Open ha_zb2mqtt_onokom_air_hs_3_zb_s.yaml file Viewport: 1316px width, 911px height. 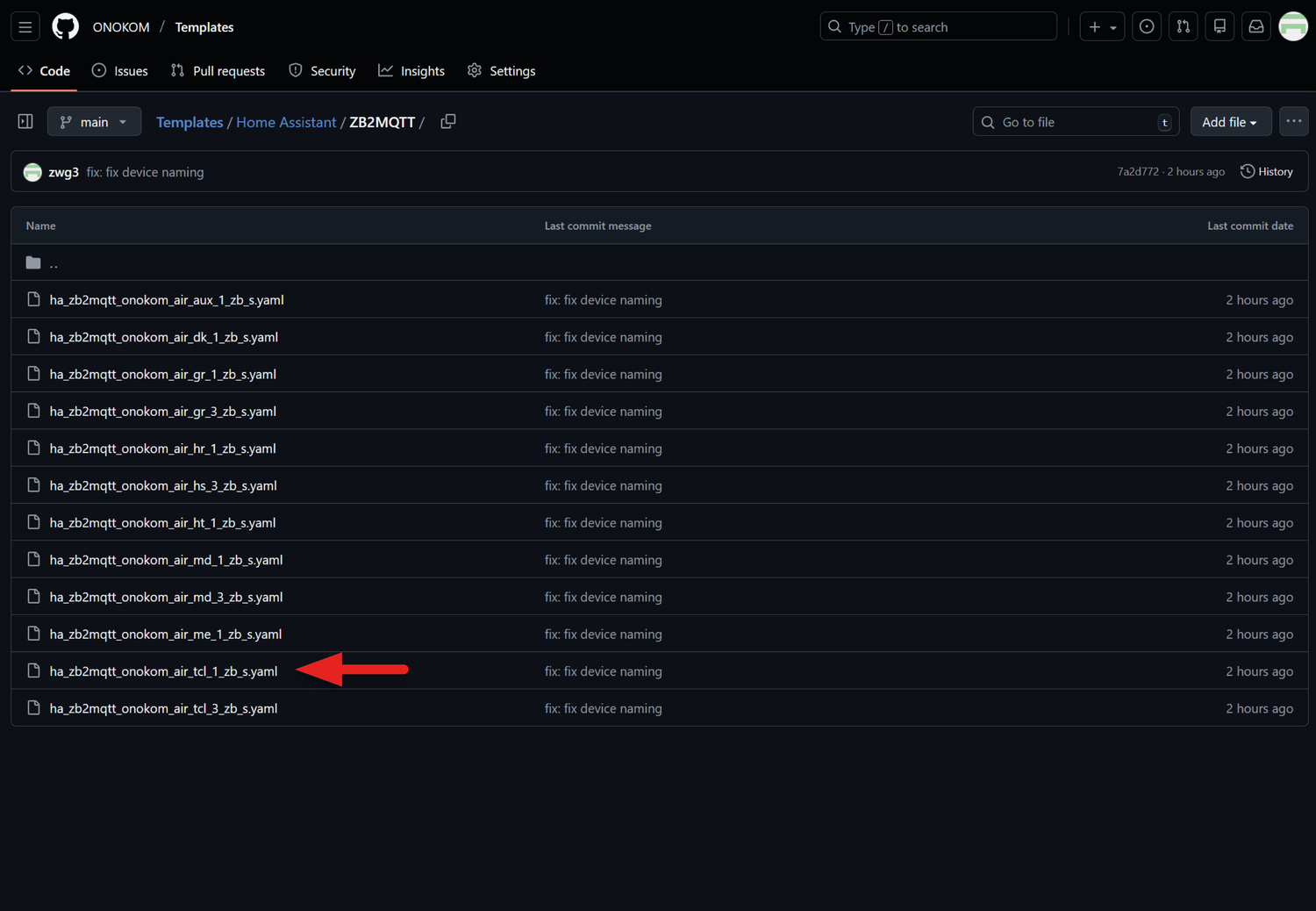(163, 485)
